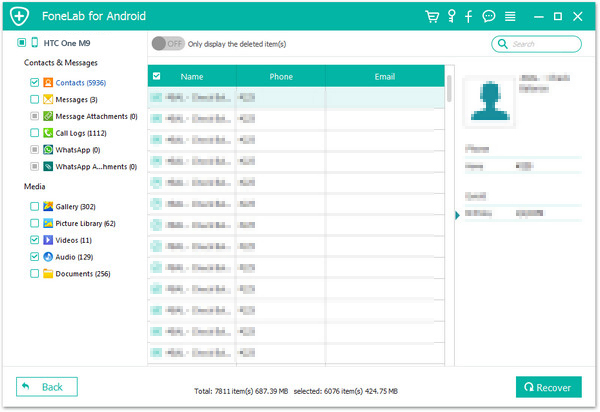Viewport: 600px width, 412px height.
Task: Select Gallery (302) category
Action: tap(75, 207)
